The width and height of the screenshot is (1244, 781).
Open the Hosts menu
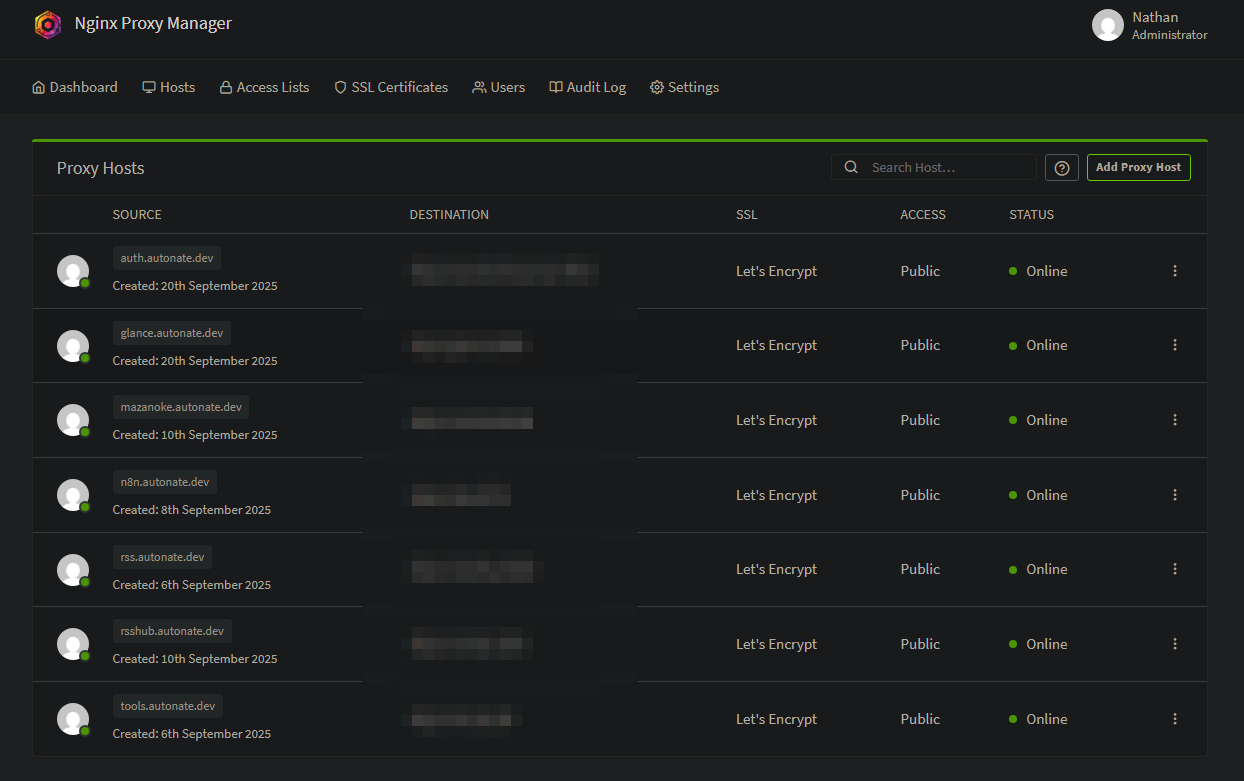pyautogui.click(x=168, y=87)
